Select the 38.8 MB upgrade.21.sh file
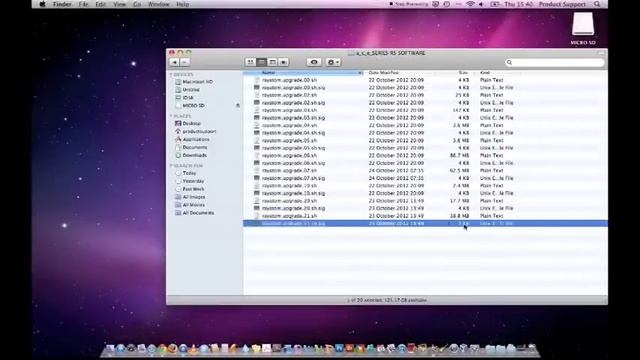This screenshot has width=640, height=360. 425,216
